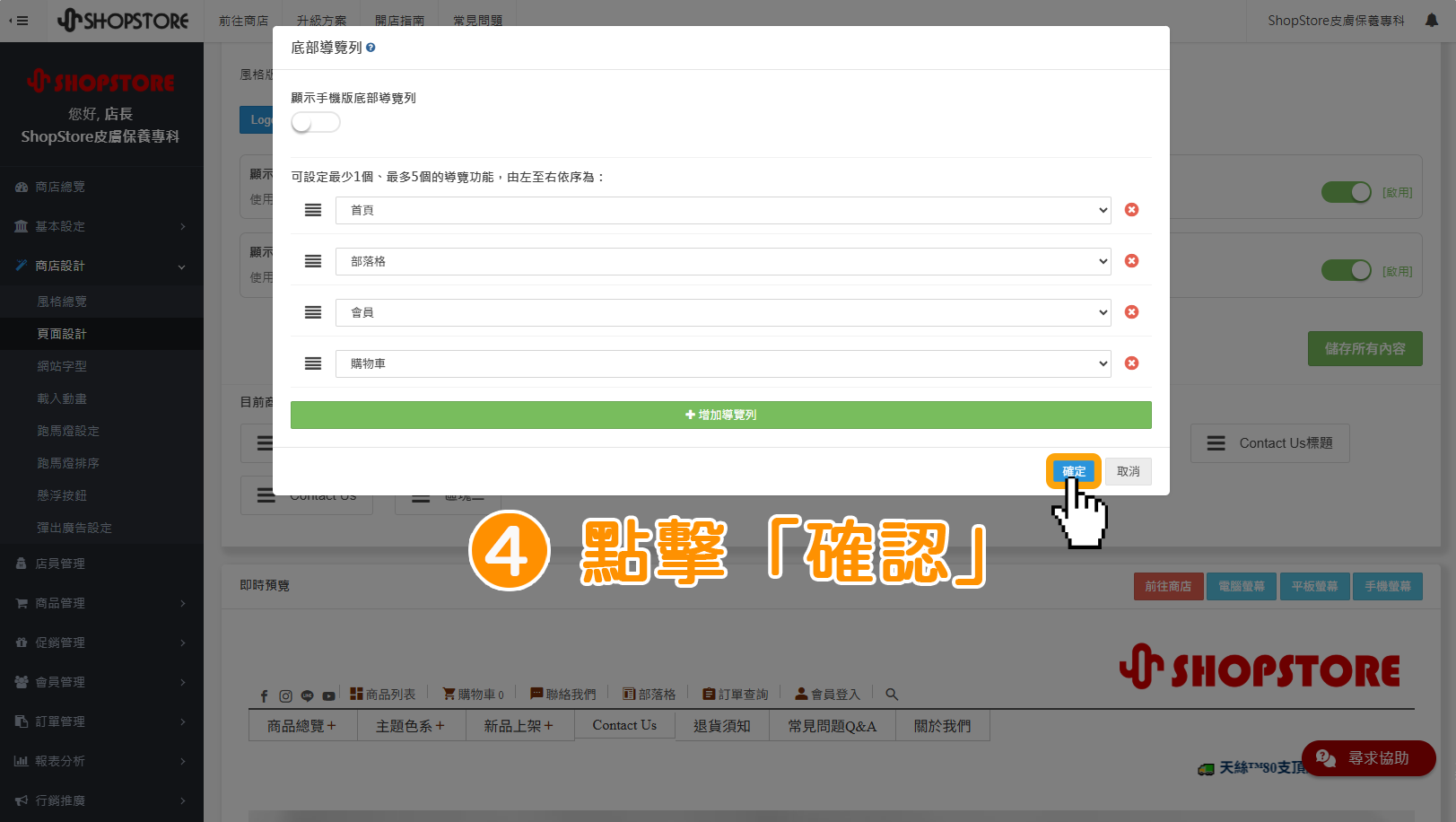1456x822 pixels.
Task: Open 常見問題 in the top menu
Action: (x=477, y=21)
